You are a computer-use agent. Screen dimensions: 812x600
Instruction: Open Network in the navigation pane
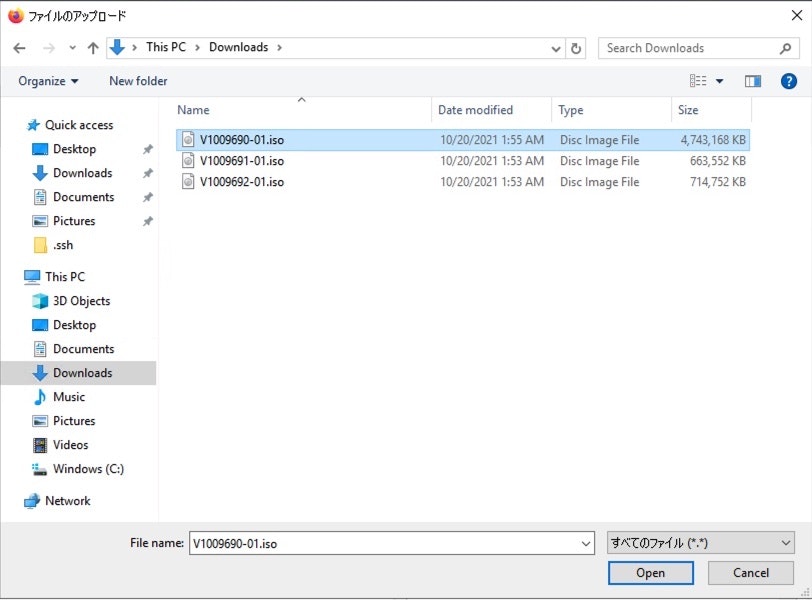[67, 501]
